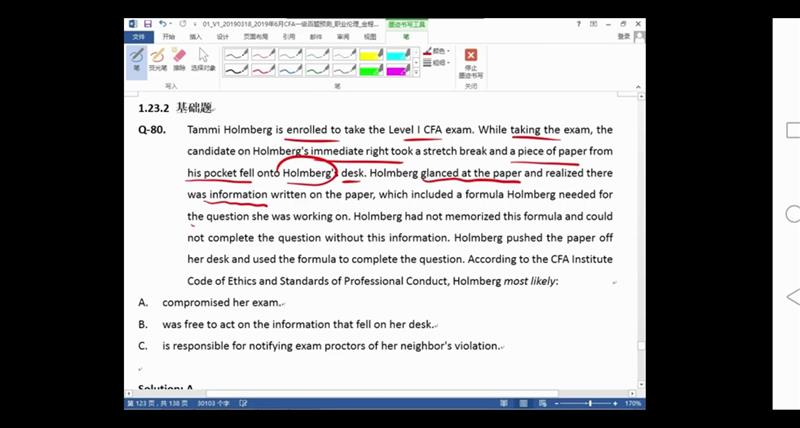Open zoom dialog via 170% label
Viewport: 800px width, 428px height.
[633, 404]
